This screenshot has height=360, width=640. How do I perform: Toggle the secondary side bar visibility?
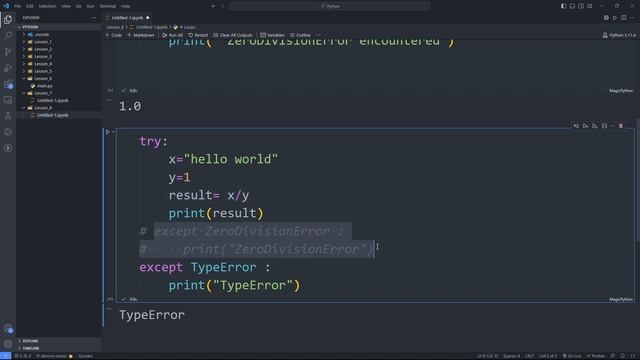coord(581,6)
